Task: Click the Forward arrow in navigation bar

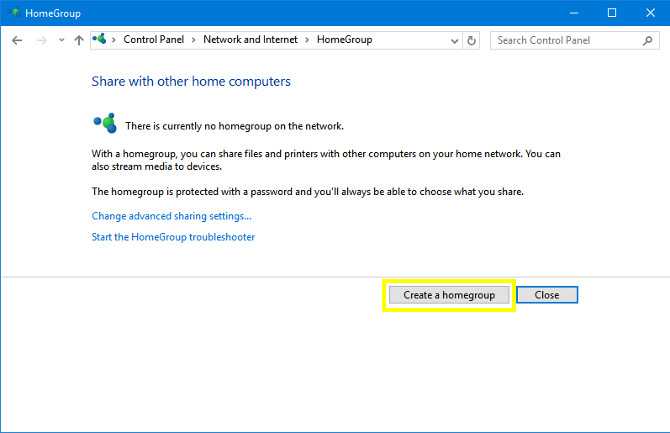Action: point(41,41)
